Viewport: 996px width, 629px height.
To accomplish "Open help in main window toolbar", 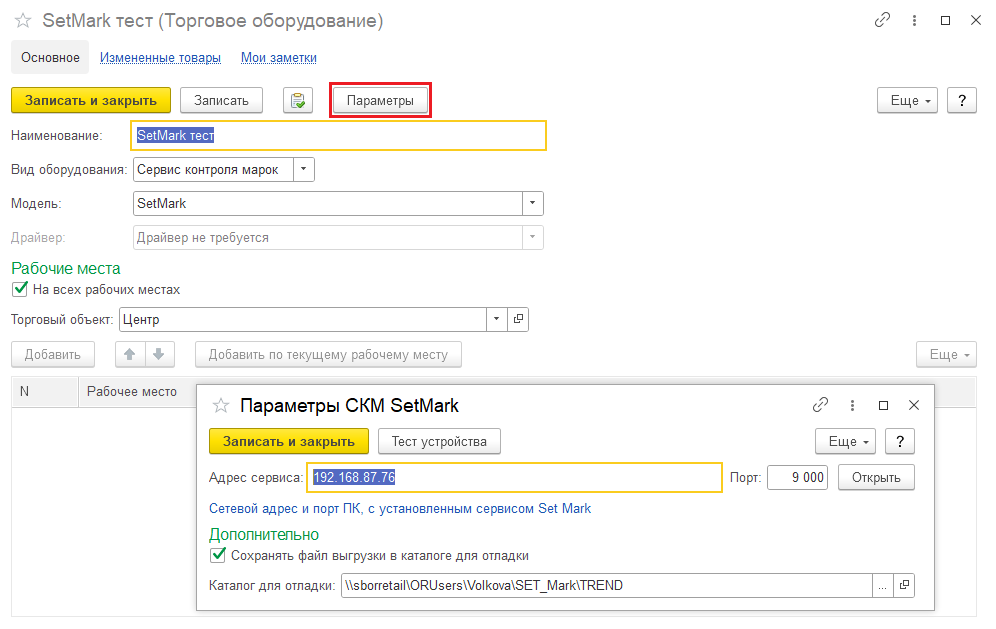I will (962, 100).
